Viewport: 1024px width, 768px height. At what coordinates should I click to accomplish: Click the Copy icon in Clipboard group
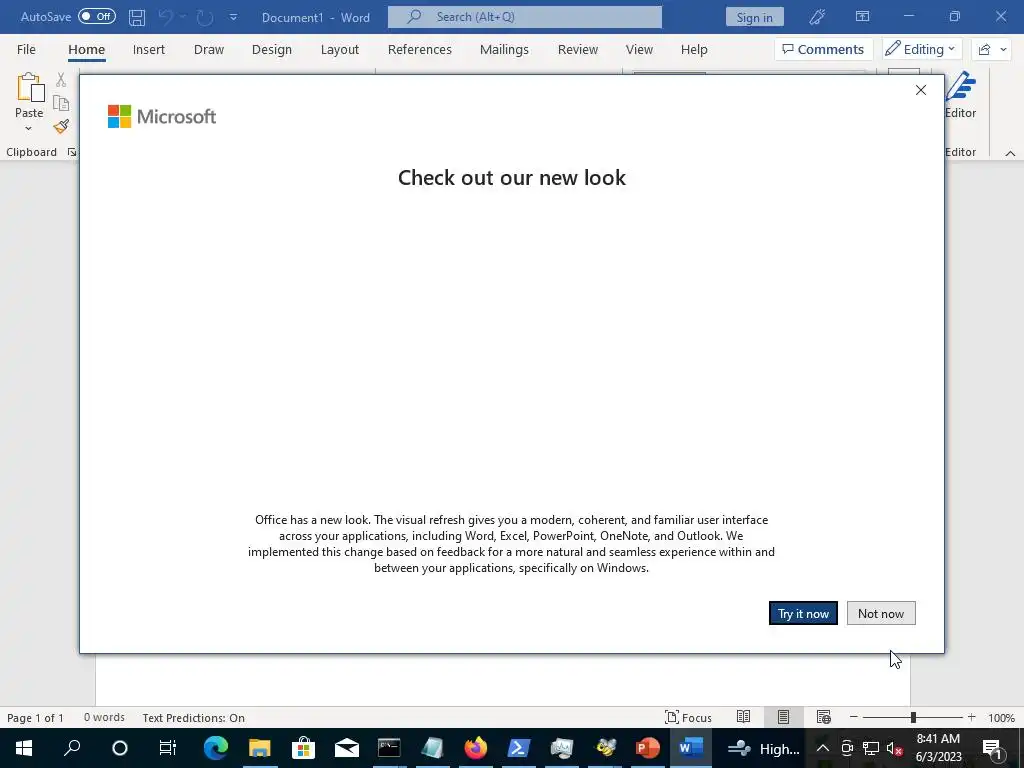coord(61,103)
